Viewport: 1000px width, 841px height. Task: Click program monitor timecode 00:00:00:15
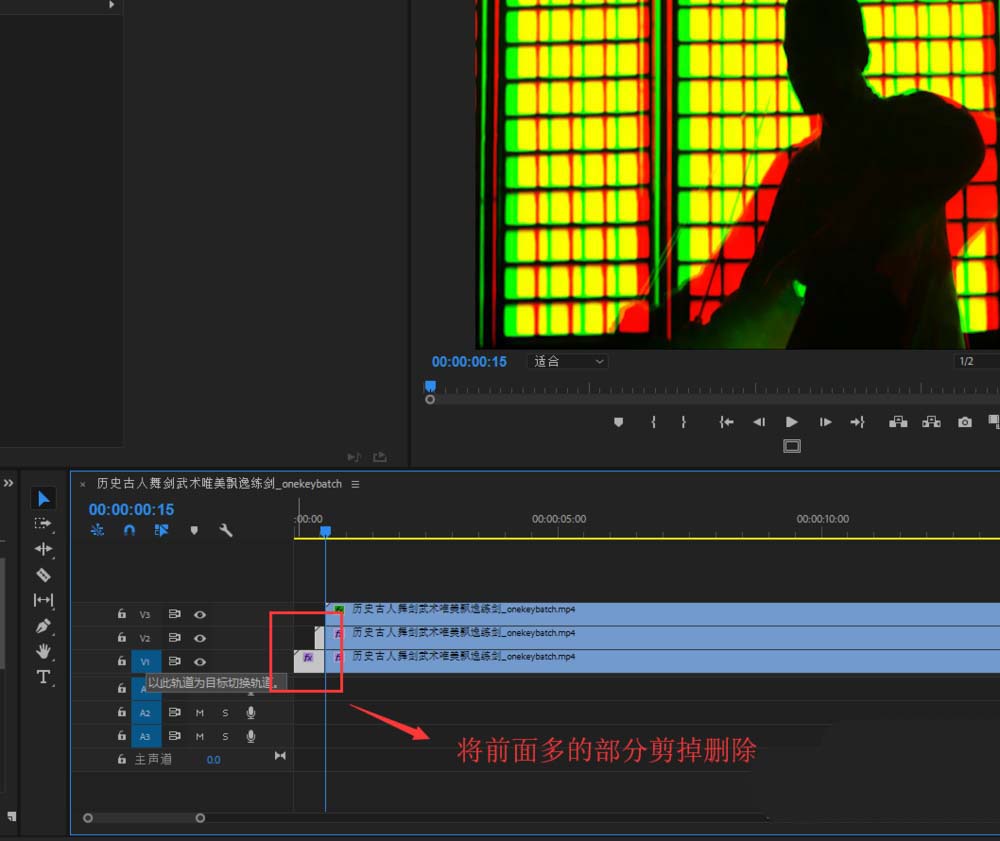[x=469, y=362]
